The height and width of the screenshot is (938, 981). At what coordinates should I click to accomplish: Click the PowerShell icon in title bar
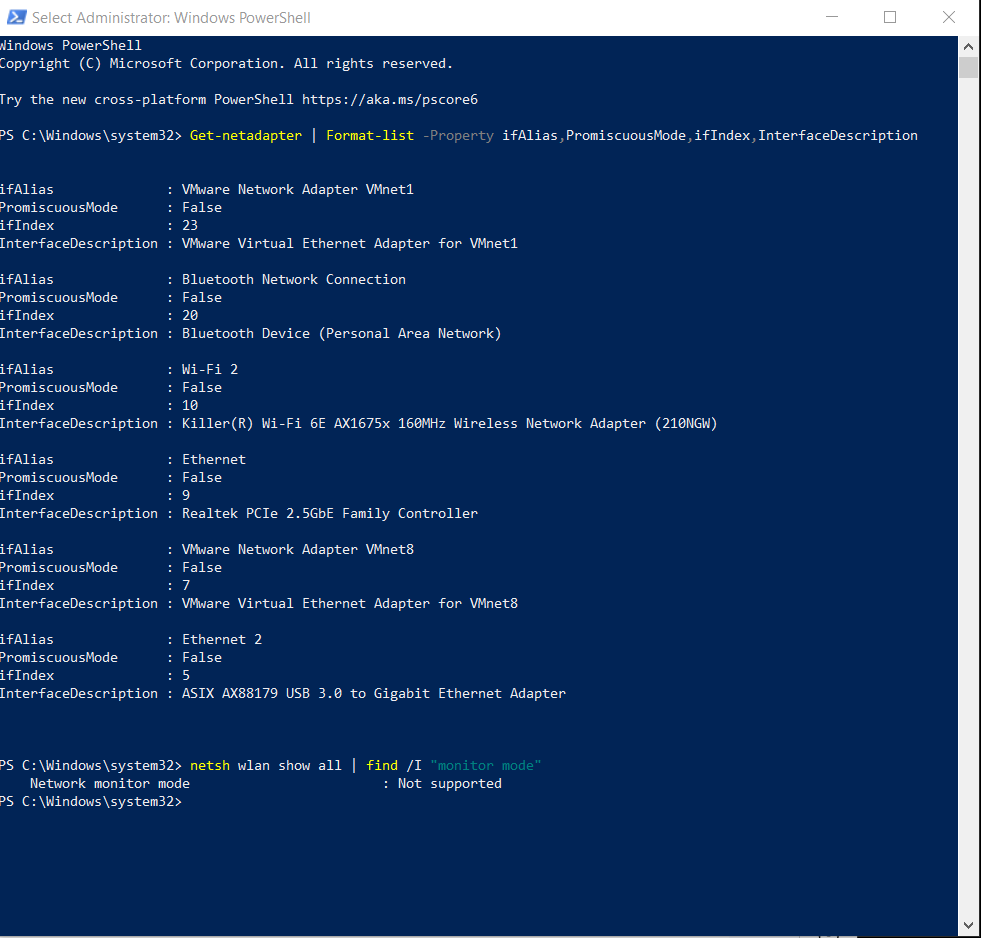16,17
